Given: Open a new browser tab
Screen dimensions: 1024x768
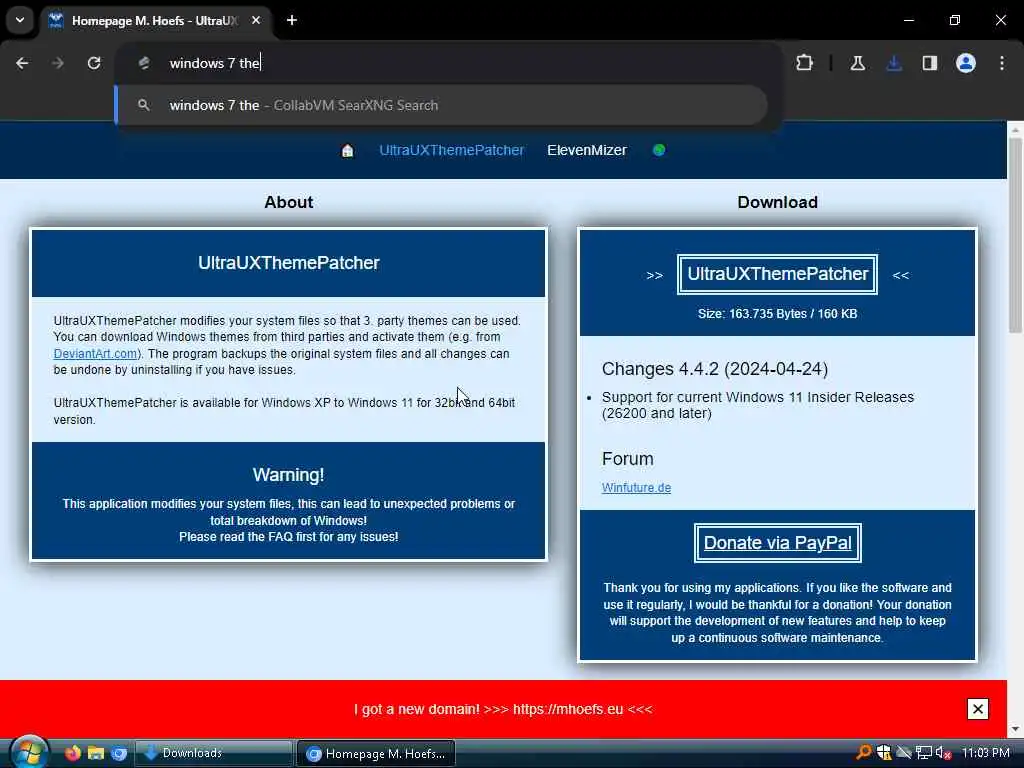Looking at the screenshot, I should point(292,20).
